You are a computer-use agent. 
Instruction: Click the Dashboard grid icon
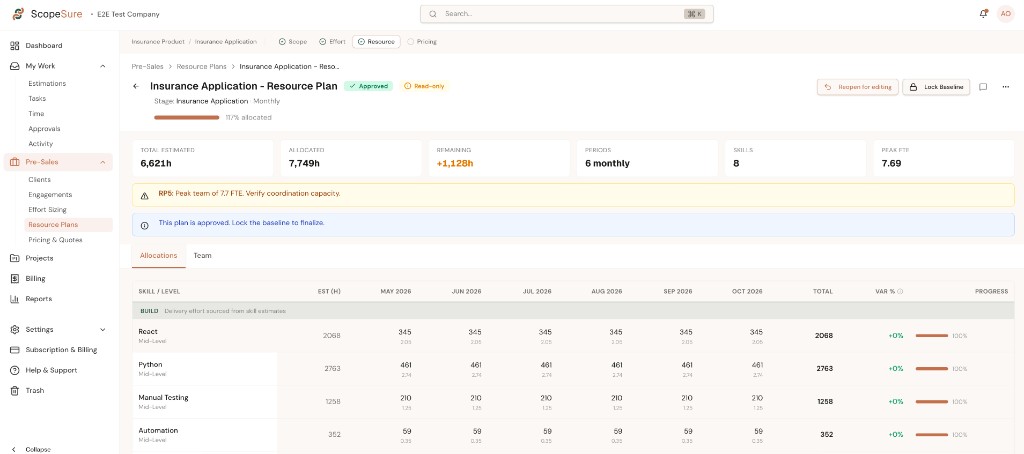(14, 46)
